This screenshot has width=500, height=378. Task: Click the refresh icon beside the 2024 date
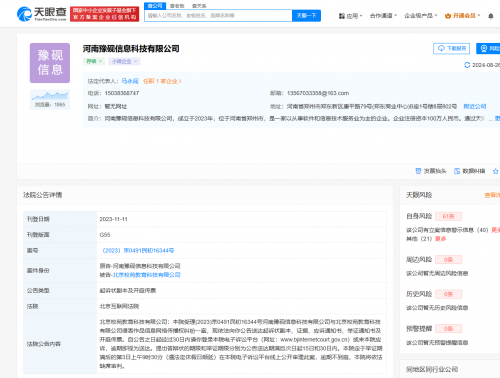pos(467,65)
